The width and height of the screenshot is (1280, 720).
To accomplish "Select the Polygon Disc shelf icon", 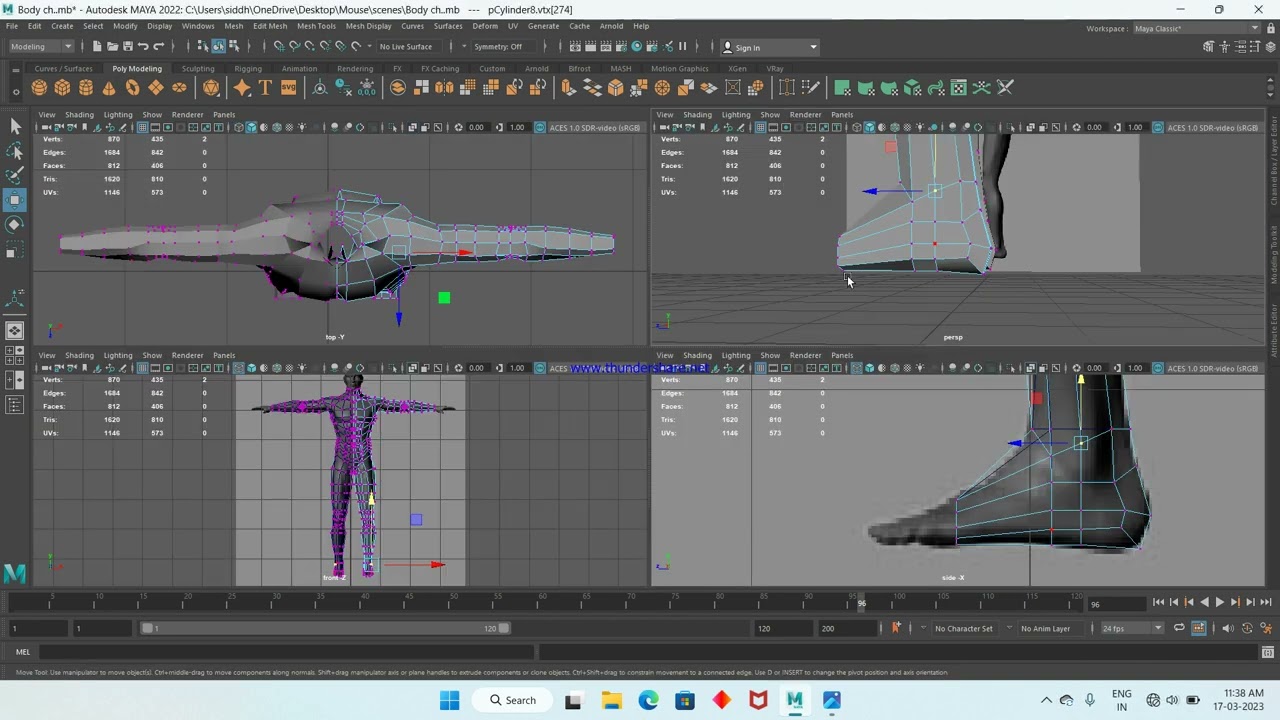I will (x=179, y=88).
